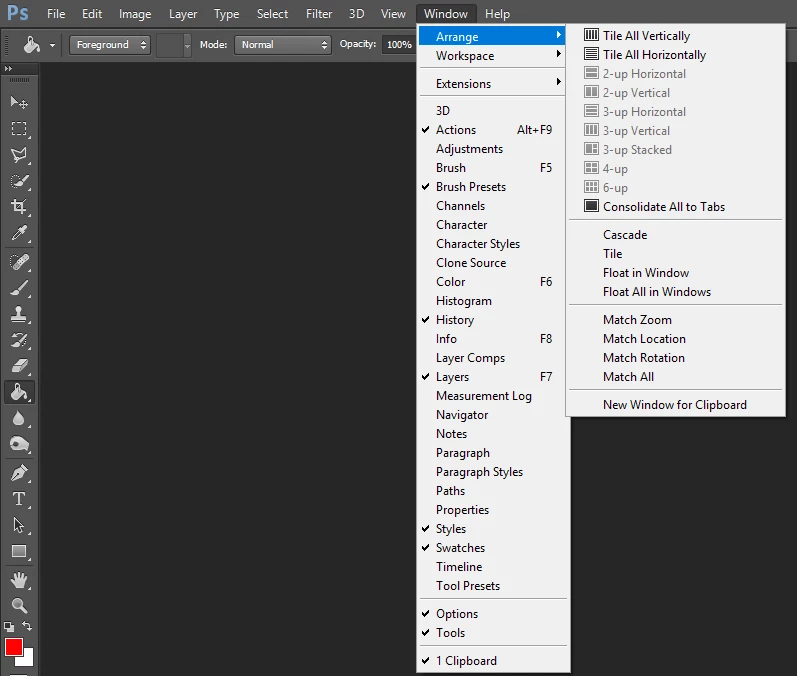Select the Move tool
This screenshot has width=797, height=676.
click(x=19, y=102)
